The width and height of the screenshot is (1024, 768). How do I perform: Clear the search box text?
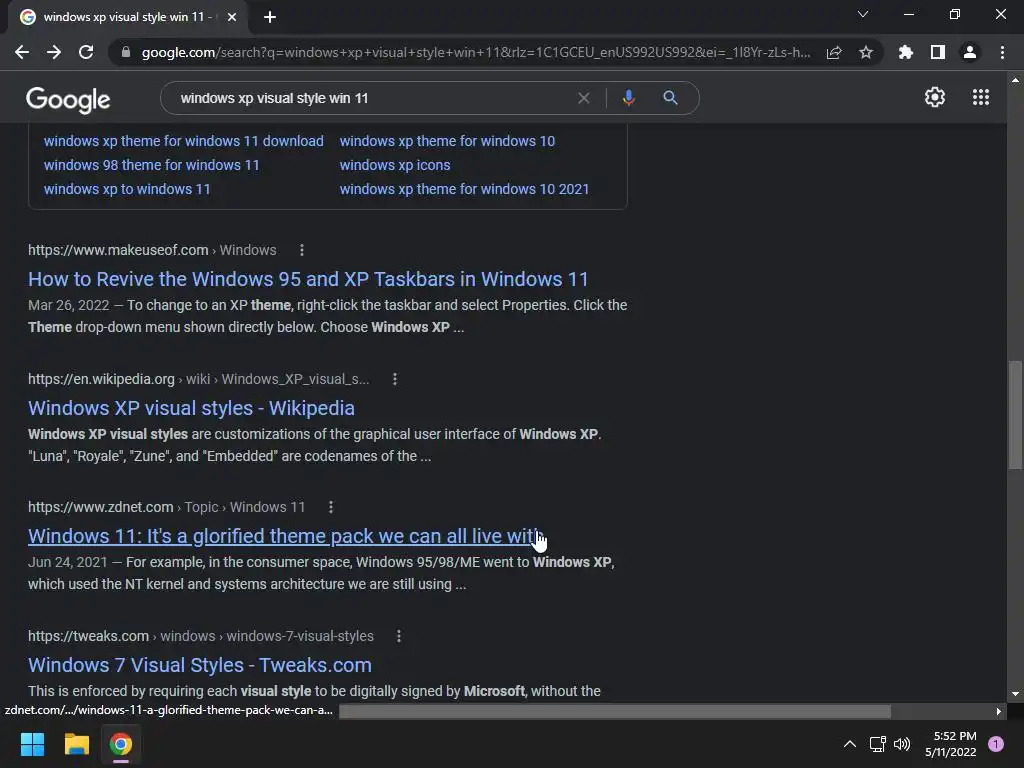[584, 98]
